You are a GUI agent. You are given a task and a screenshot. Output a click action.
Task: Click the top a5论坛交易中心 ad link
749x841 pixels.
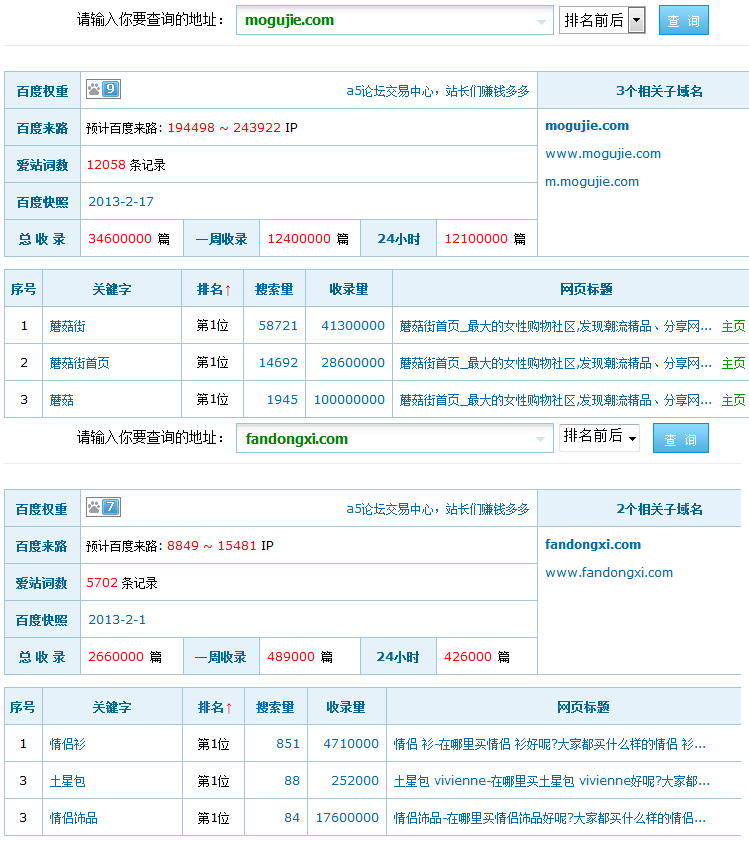437,91
